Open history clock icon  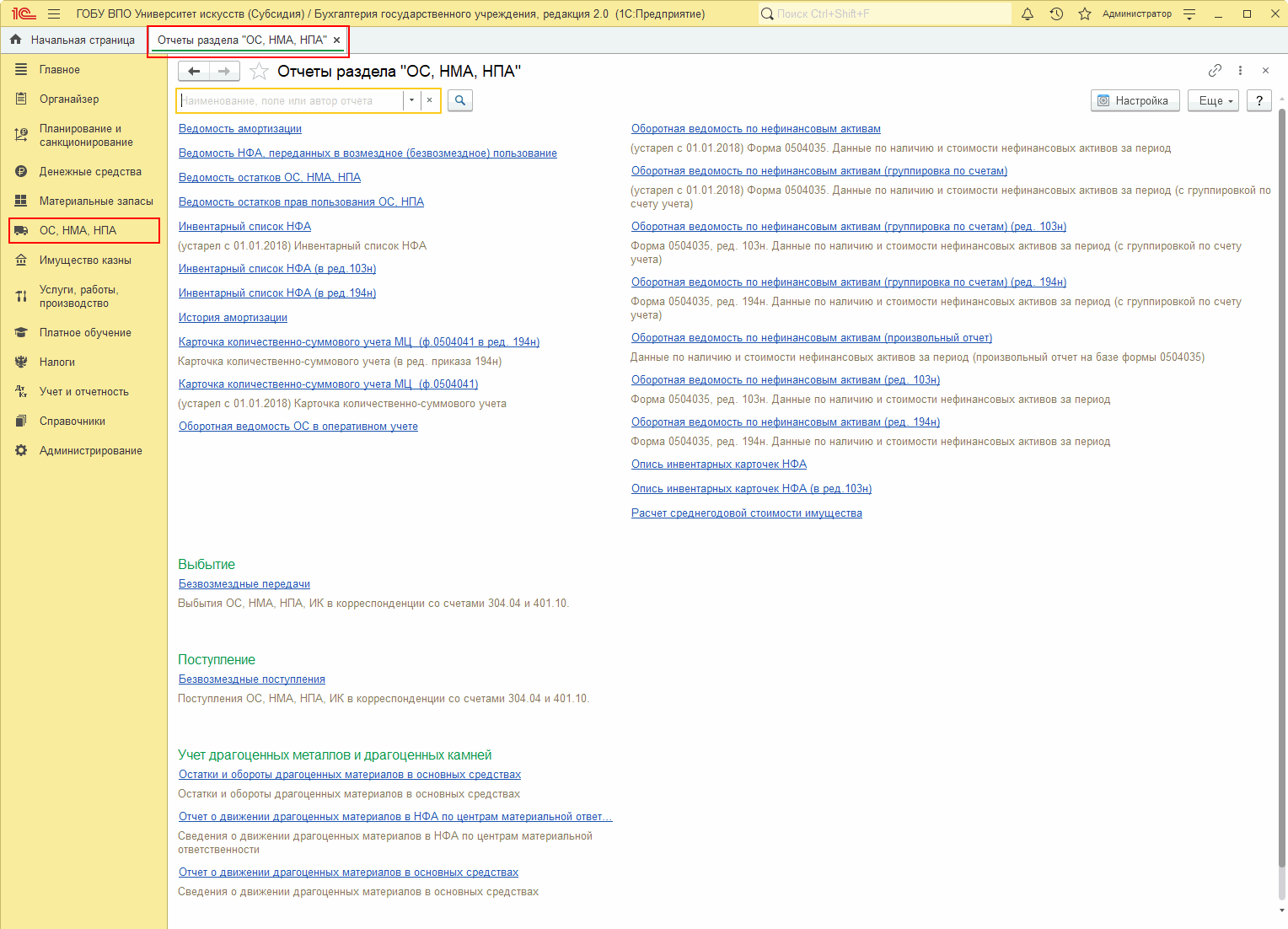[1056, 13]
